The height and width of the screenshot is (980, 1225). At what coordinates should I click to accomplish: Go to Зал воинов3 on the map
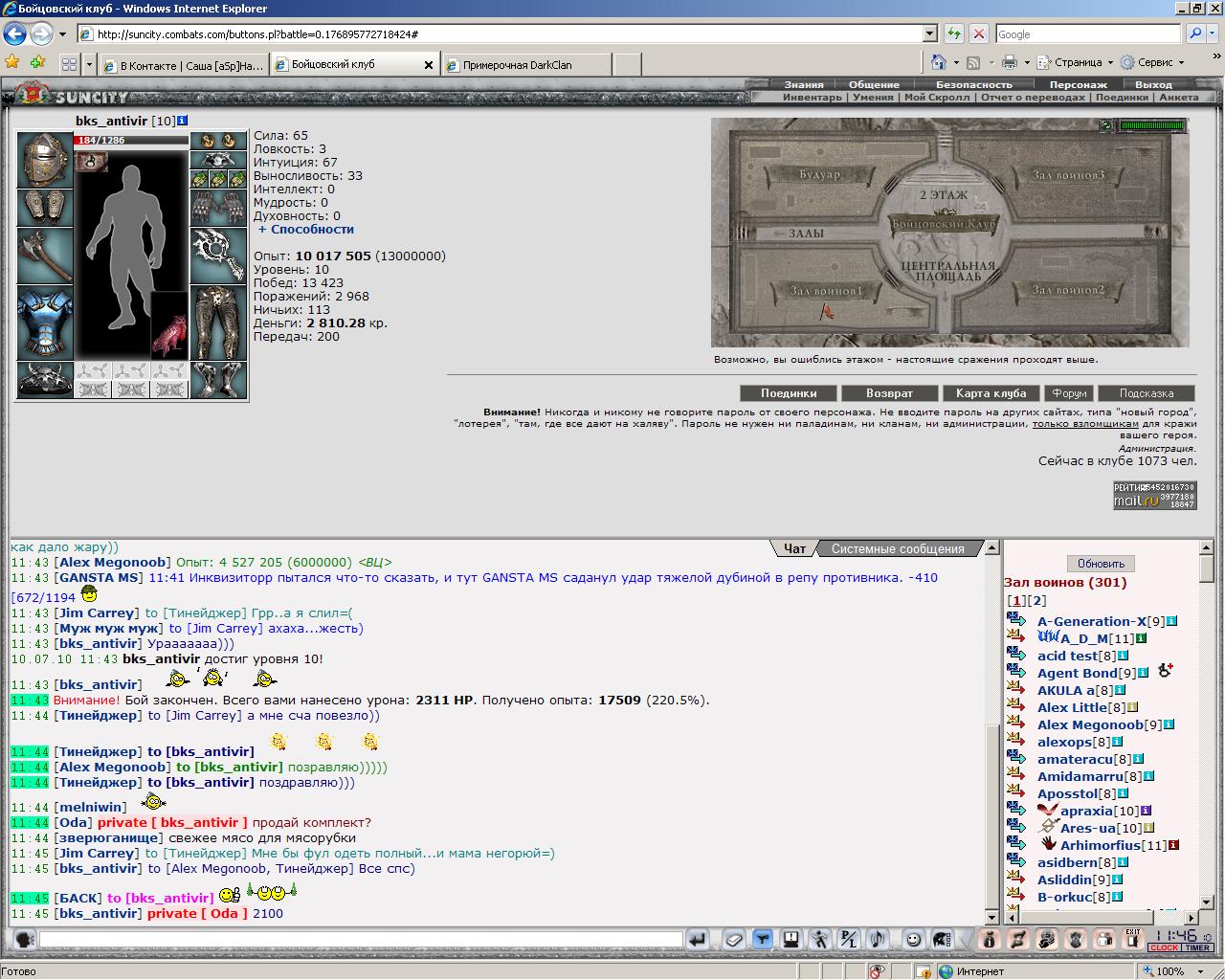click(1068, 175)
